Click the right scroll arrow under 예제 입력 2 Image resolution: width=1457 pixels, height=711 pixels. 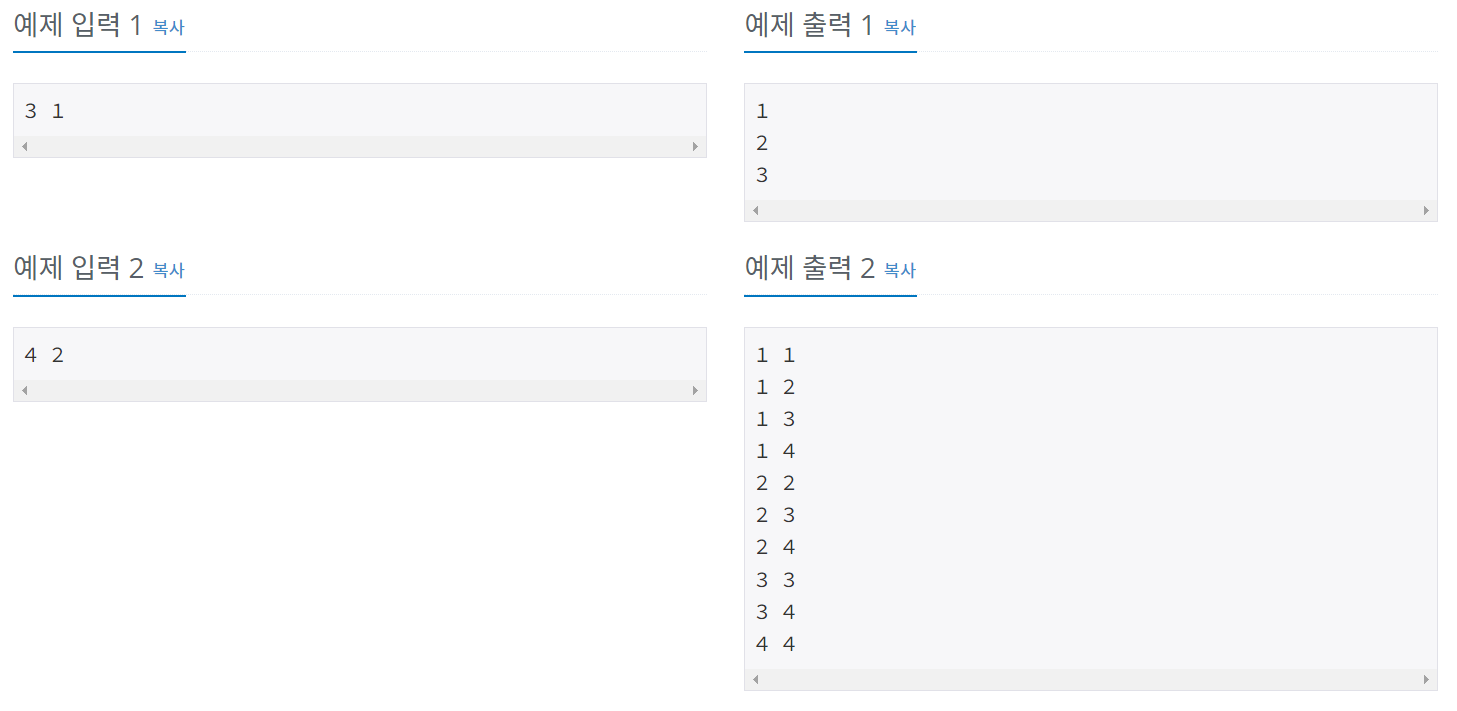(696, 390)
